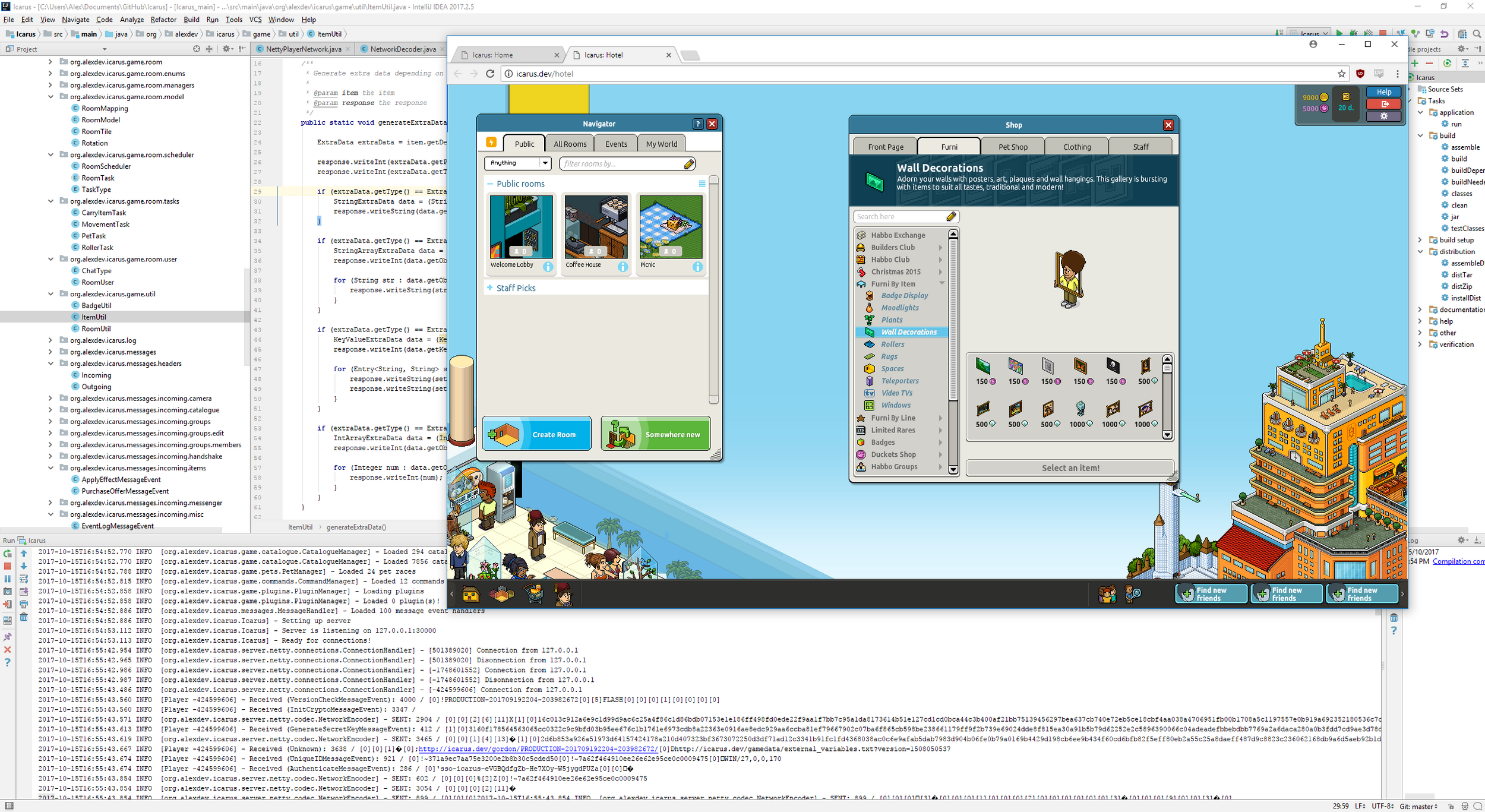Open the friends list icon in the bottom bar

[1107, 594]
